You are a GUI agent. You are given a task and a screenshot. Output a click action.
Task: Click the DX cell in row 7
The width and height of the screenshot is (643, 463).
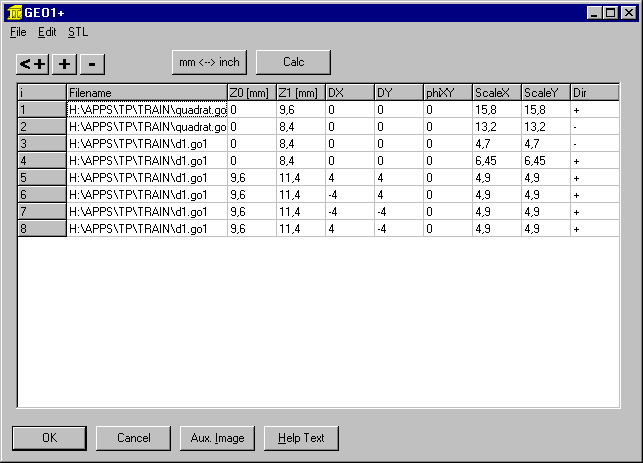349,212
